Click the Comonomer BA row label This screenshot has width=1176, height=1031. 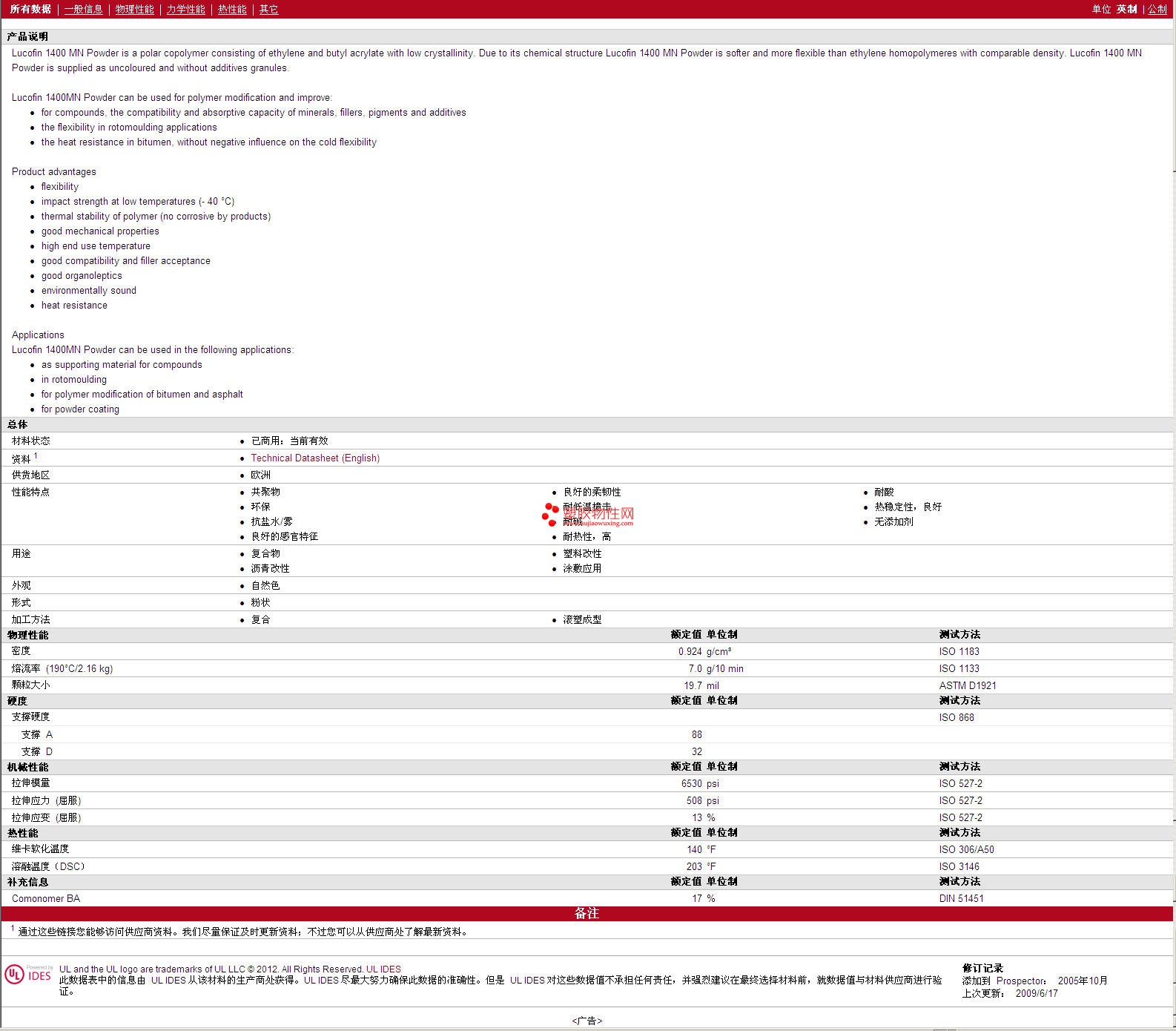pos(46,898)
